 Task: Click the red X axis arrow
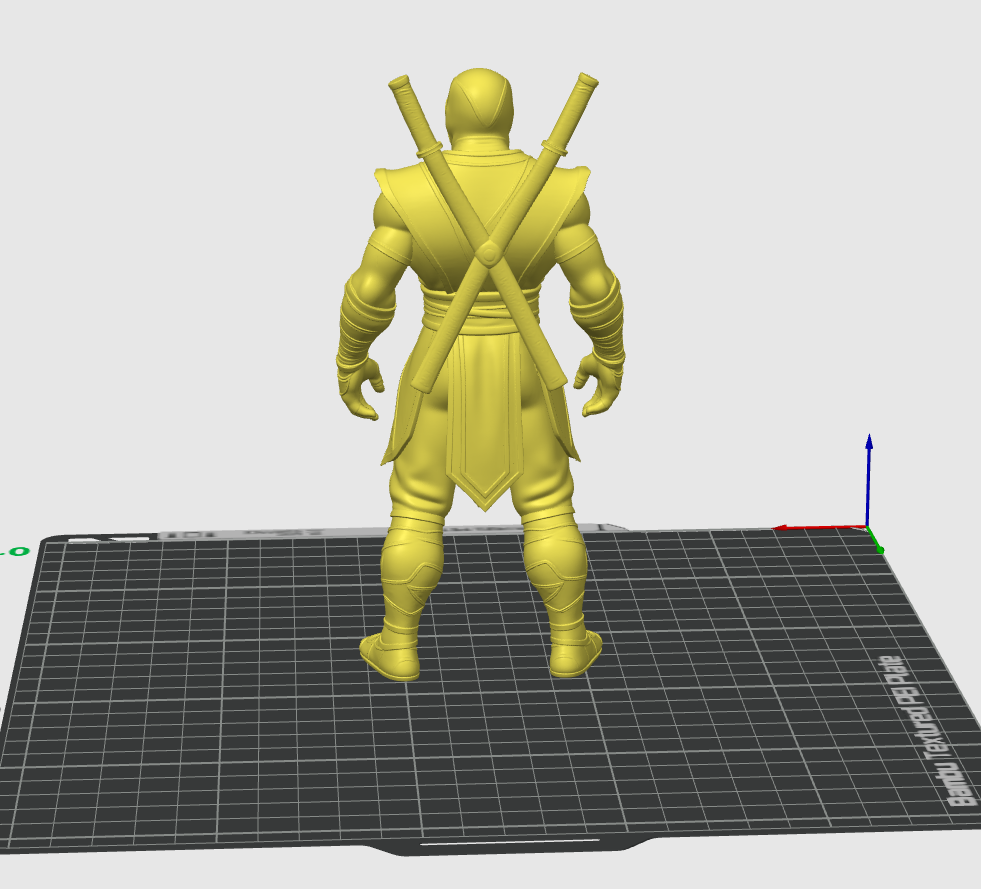(820, 529)
